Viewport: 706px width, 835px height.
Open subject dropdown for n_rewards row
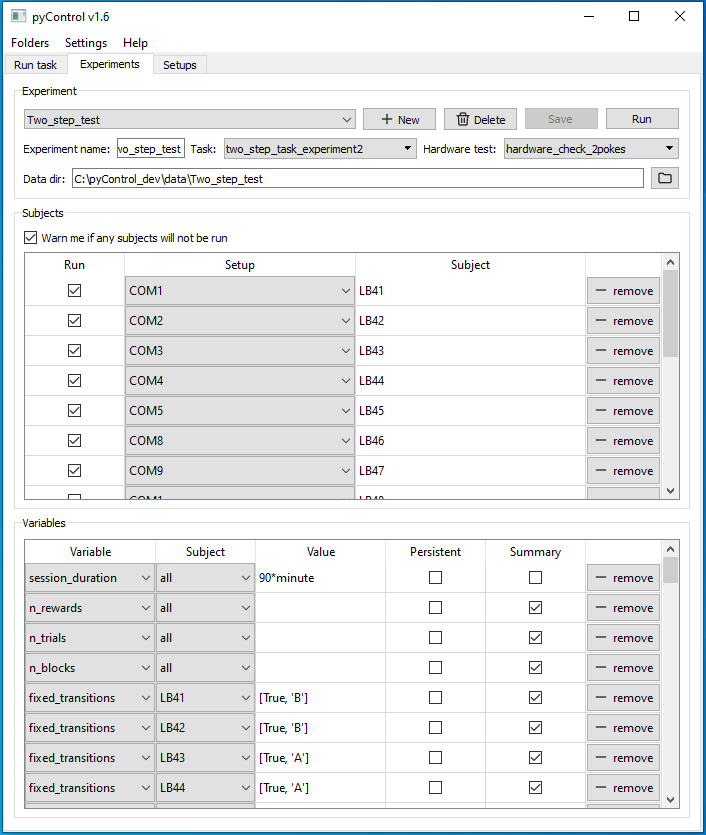(x=206, y=608)
